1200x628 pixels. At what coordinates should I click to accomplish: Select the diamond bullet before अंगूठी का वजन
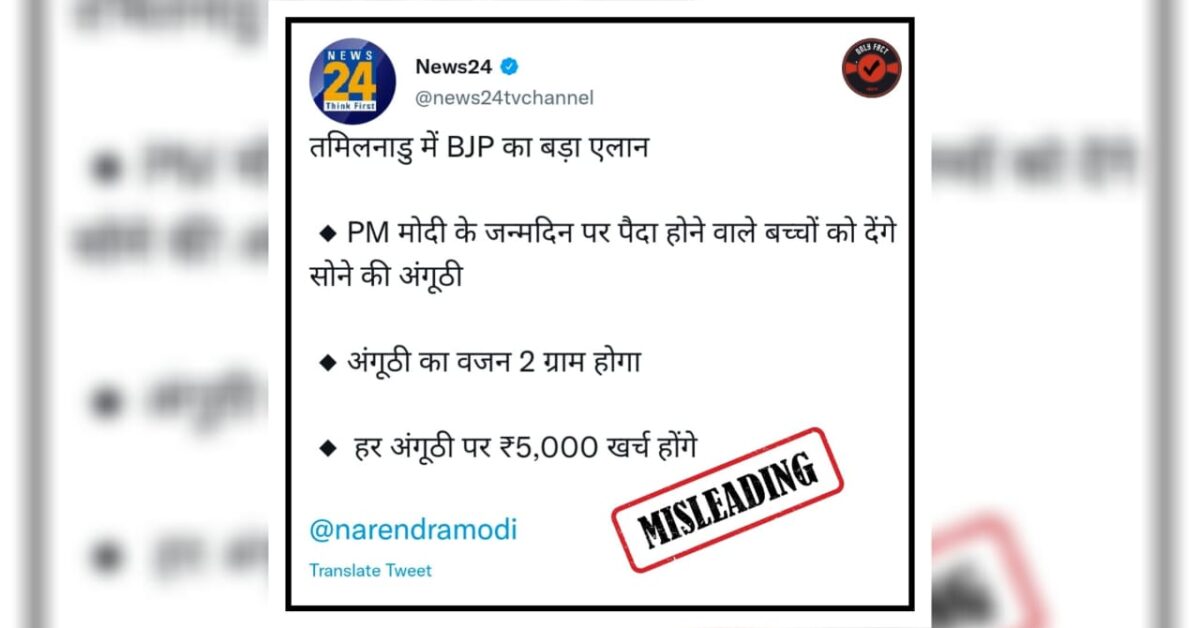326,362
